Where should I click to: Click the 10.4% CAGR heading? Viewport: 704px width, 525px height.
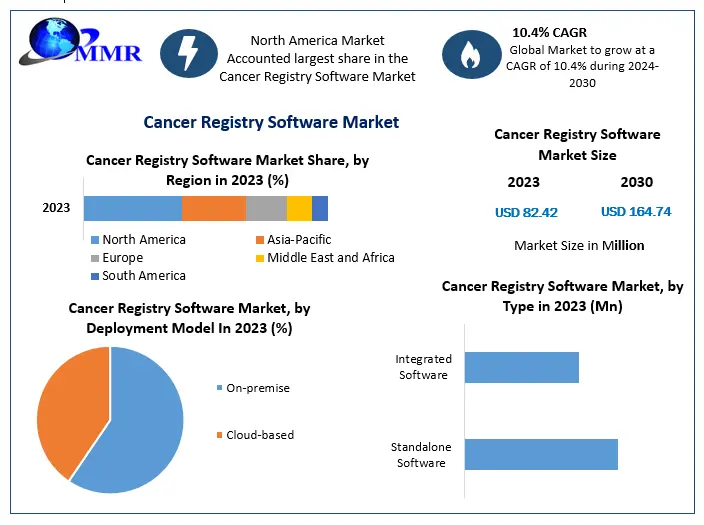[x=549, y=32]
